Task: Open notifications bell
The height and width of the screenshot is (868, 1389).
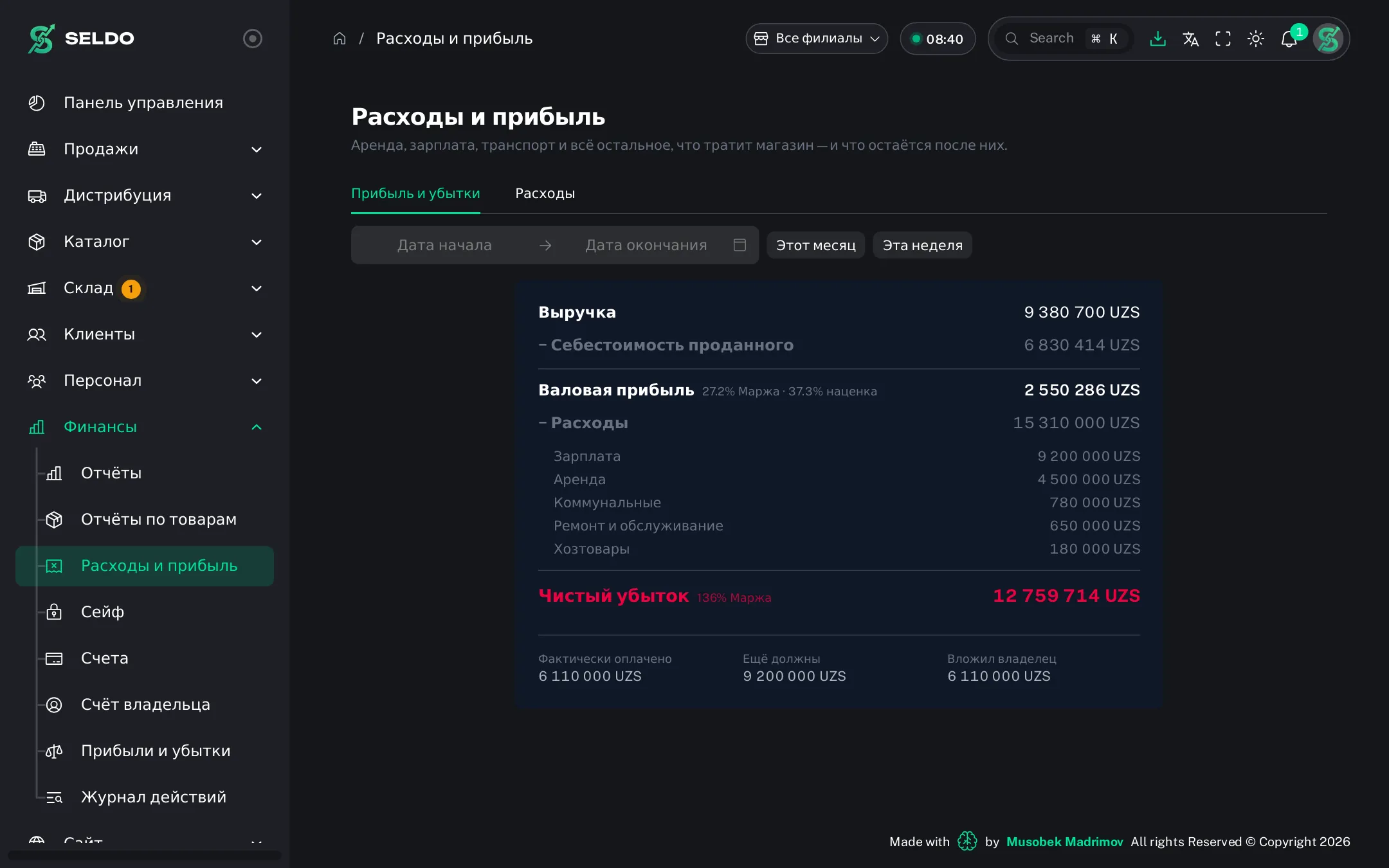Action: coord(1289,39)
